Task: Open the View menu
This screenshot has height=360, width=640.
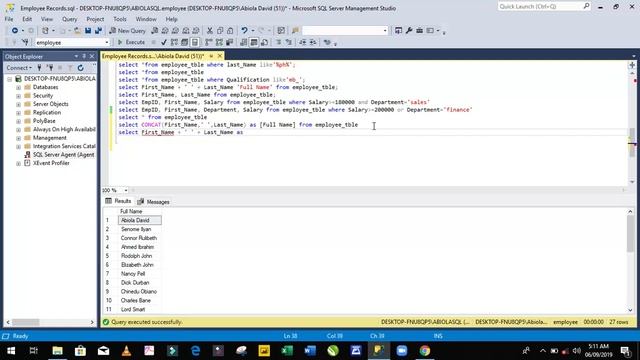Action: tap(47, 19)
